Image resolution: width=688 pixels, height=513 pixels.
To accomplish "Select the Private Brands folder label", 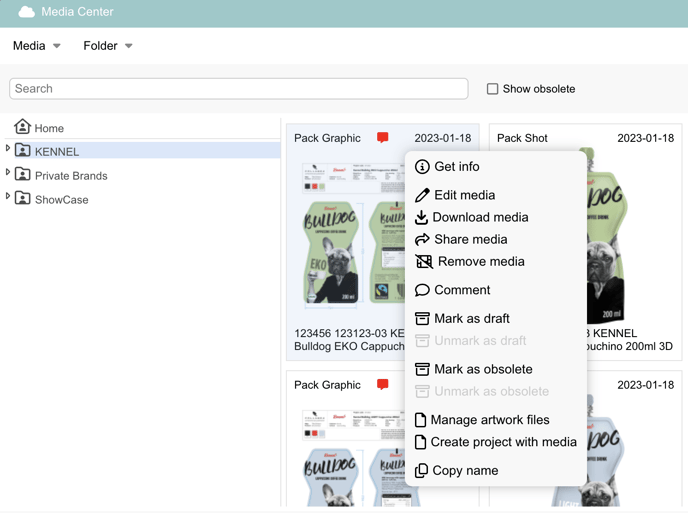I will (71, 176).
